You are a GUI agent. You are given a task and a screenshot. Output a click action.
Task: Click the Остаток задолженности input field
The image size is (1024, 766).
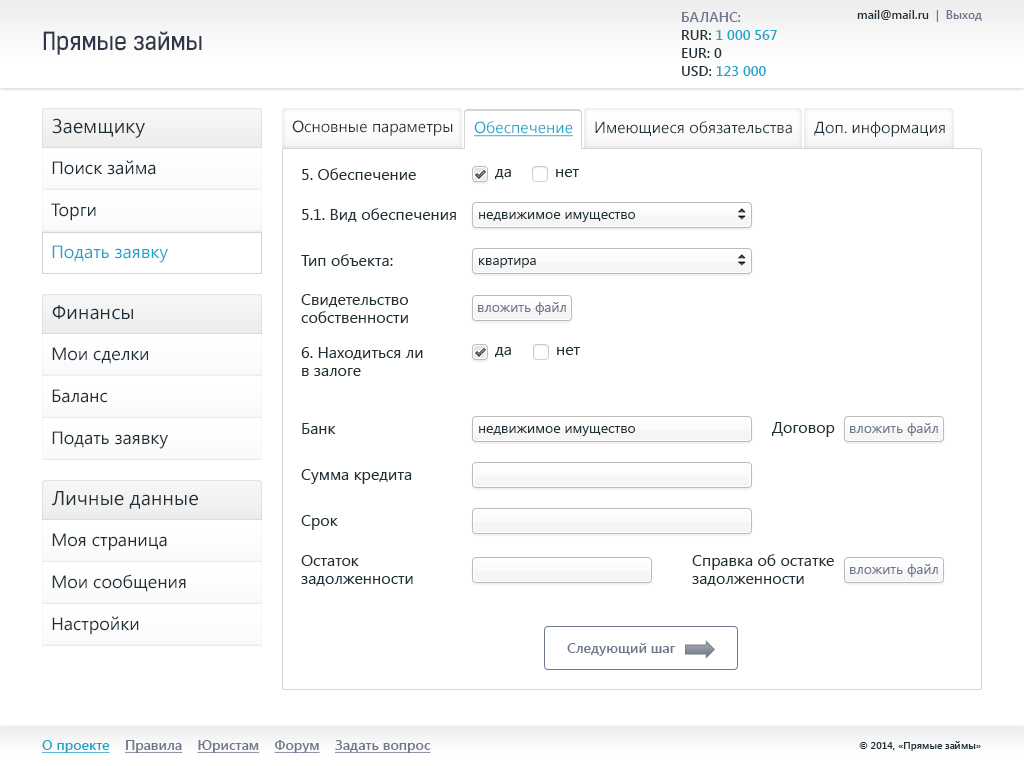click(562, 570)
